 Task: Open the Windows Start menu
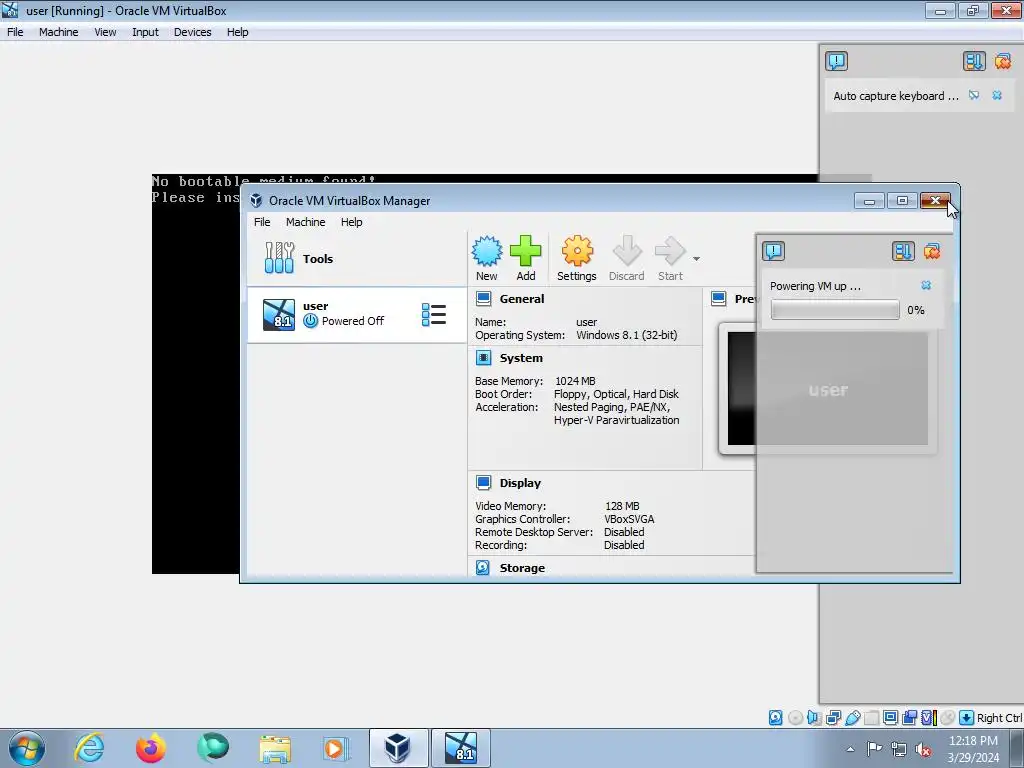coord(27,748)
